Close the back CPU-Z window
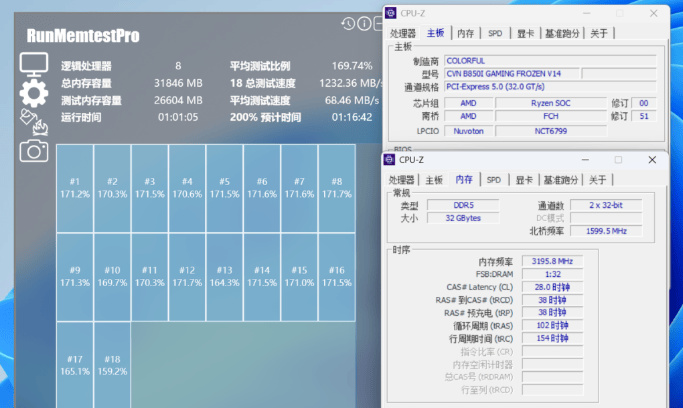The height and width of the screenshot is (408, 683). coord(653,13)
